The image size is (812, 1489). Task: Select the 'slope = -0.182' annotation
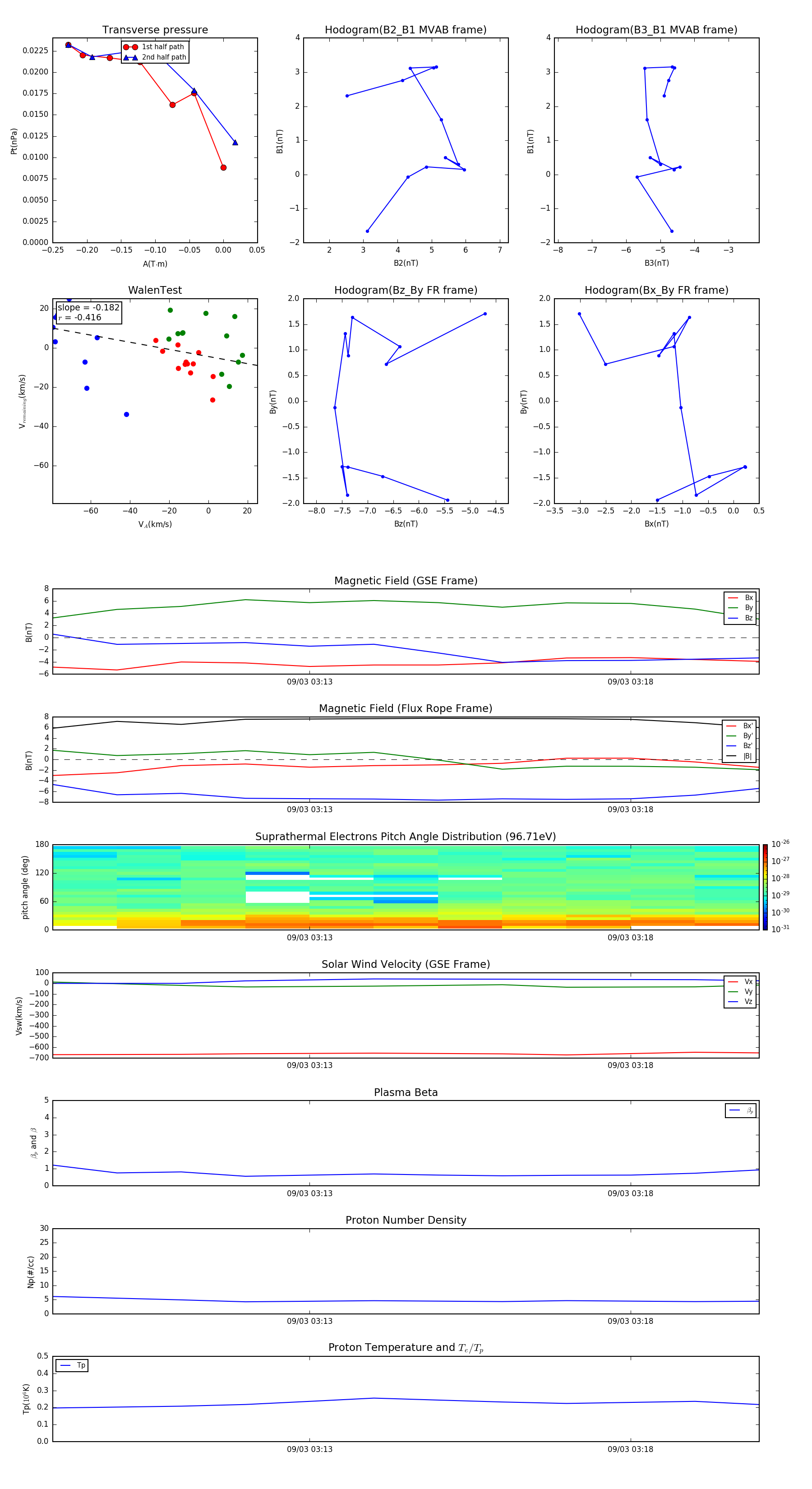(88, 308)
